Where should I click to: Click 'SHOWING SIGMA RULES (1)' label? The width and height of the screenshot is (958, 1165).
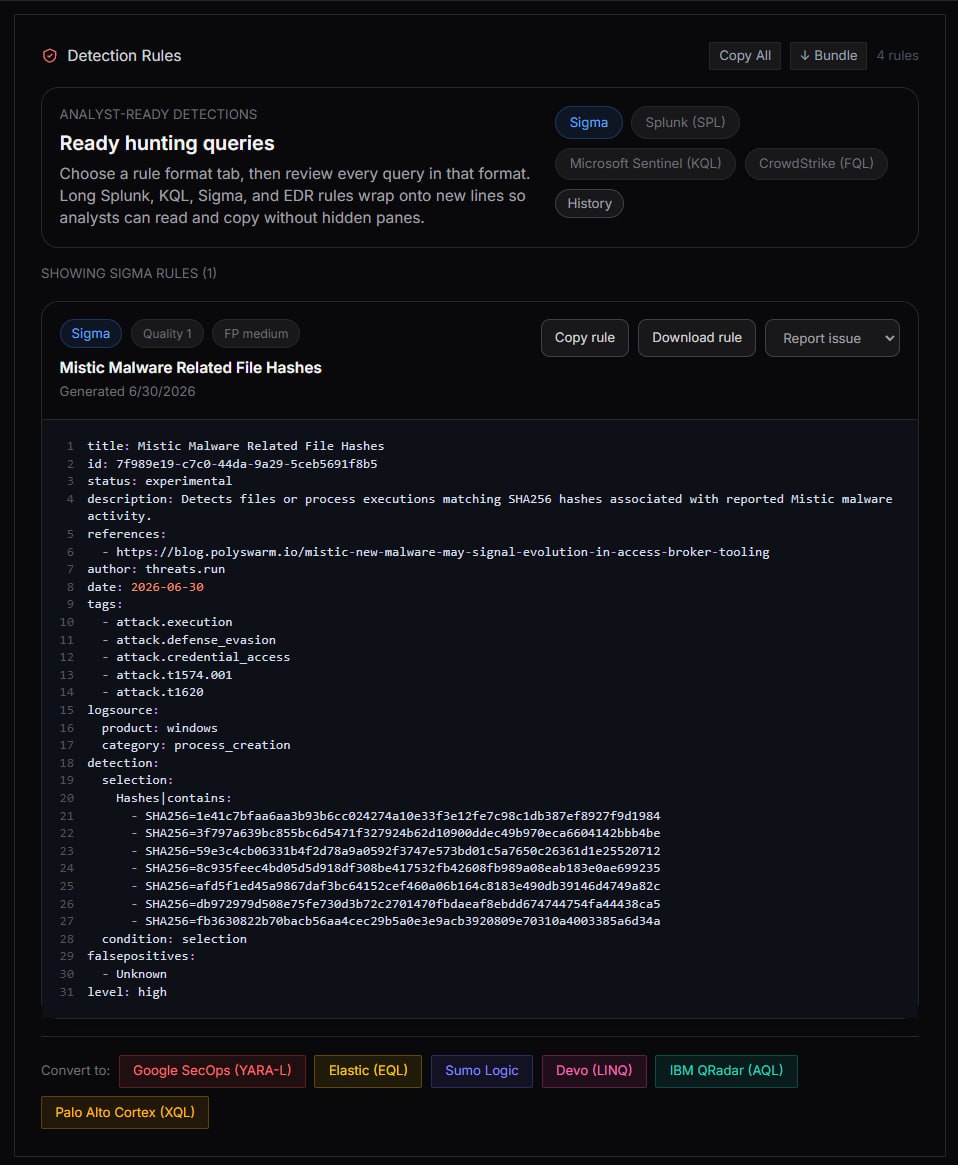coord(129,273)
